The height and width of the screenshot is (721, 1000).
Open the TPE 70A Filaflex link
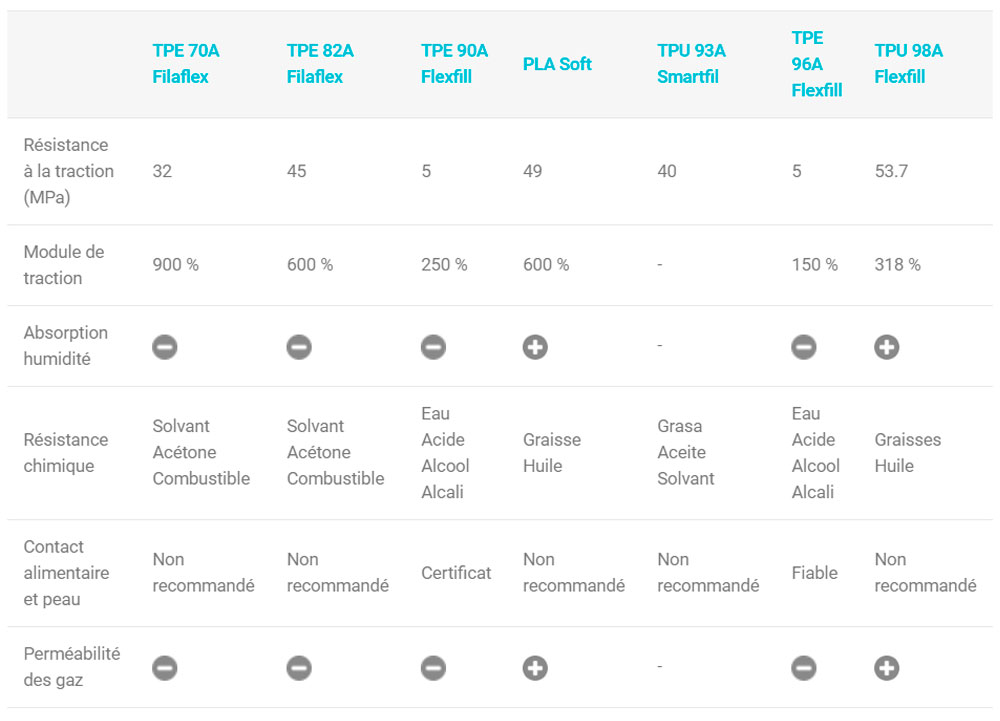tap(180, 64)
